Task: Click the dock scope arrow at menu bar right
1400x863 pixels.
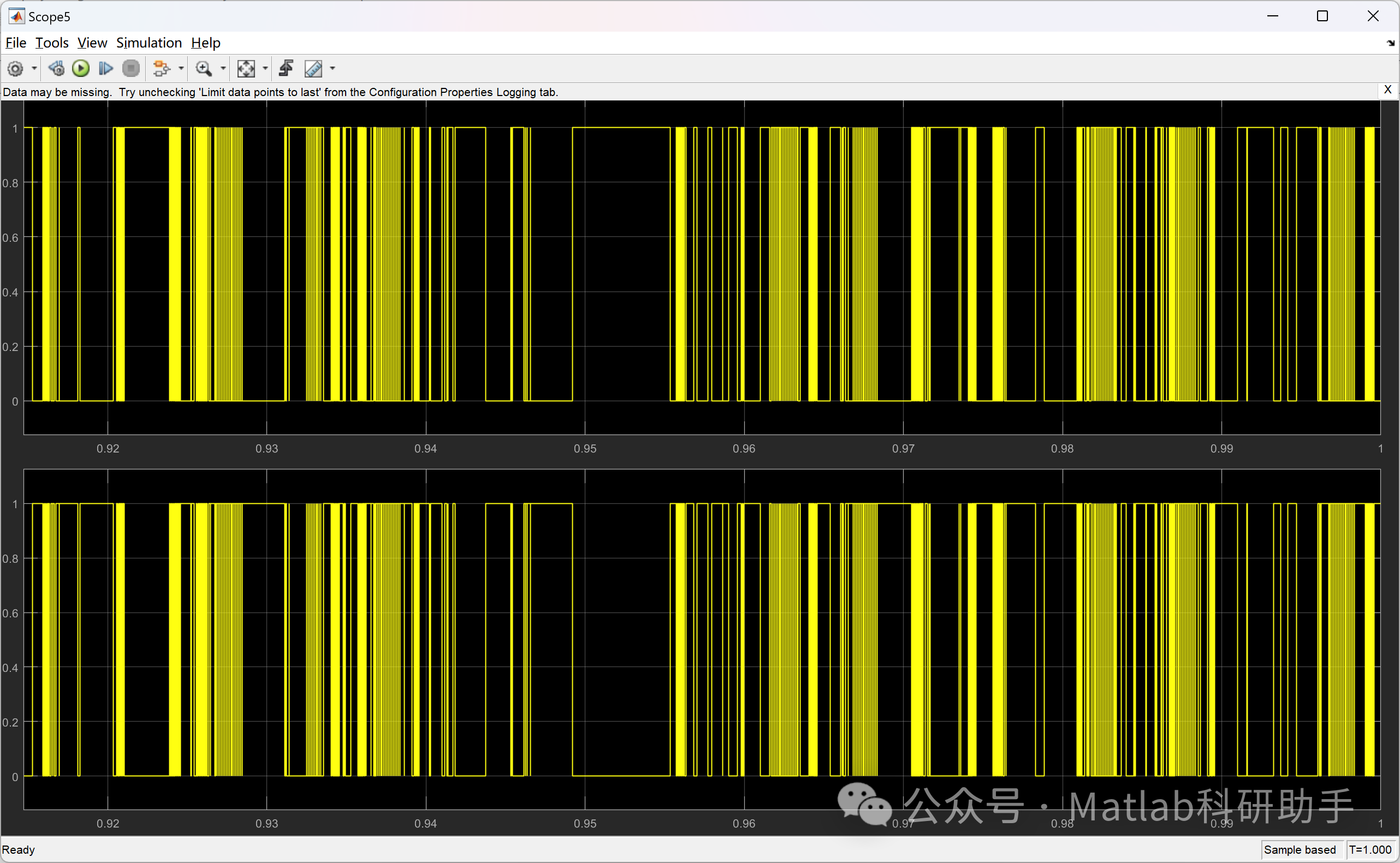Action: click(1391, 43)
